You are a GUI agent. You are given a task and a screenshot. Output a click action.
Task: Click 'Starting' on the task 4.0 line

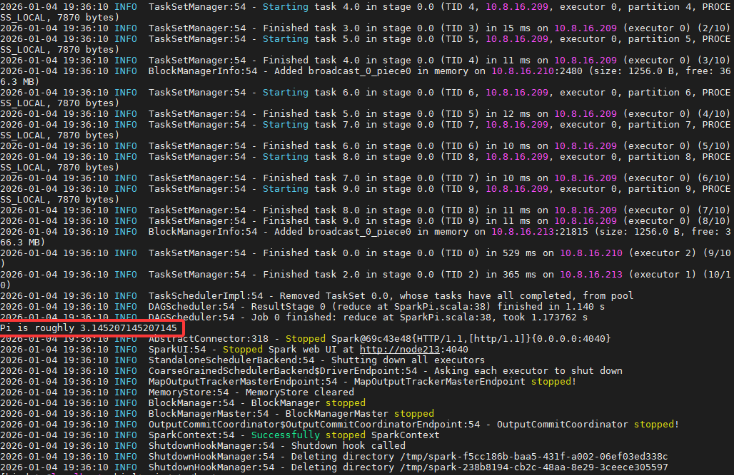[x=285, y=7]
